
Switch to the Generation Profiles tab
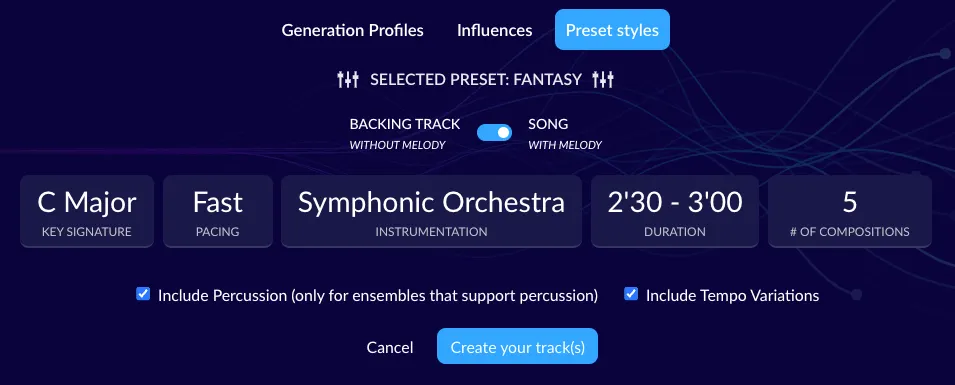click(x=353, y=30)
